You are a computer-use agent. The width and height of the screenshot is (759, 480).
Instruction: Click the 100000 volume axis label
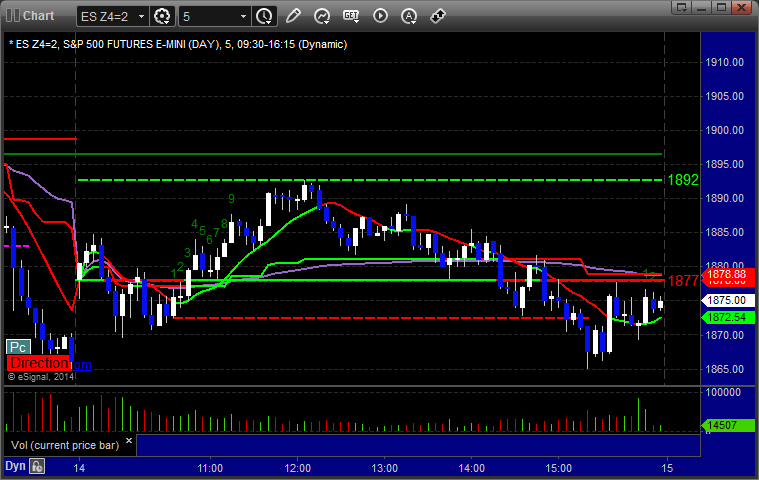723,392
